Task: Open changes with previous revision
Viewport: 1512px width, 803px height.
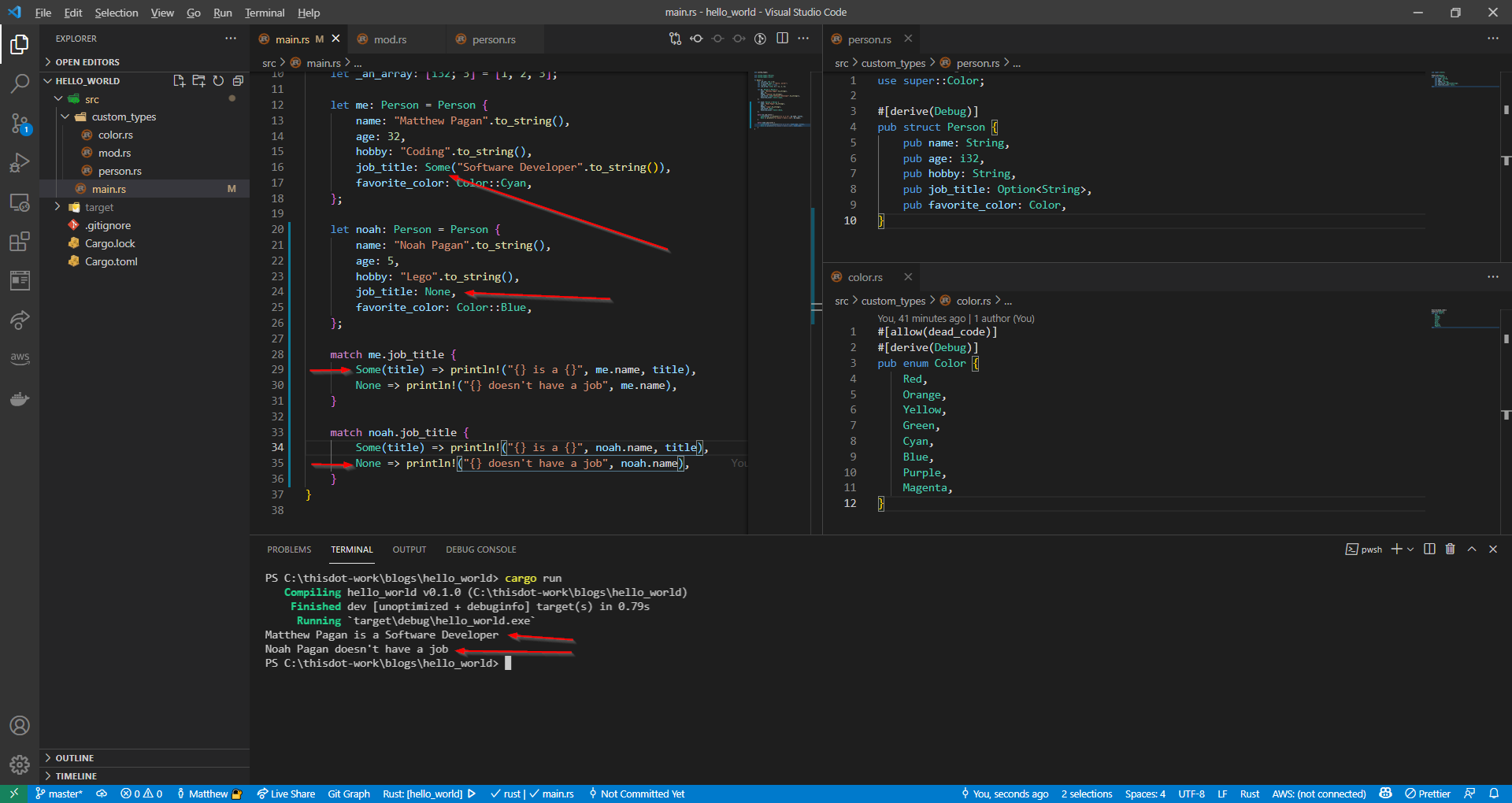Action: (x=696, y=39)
